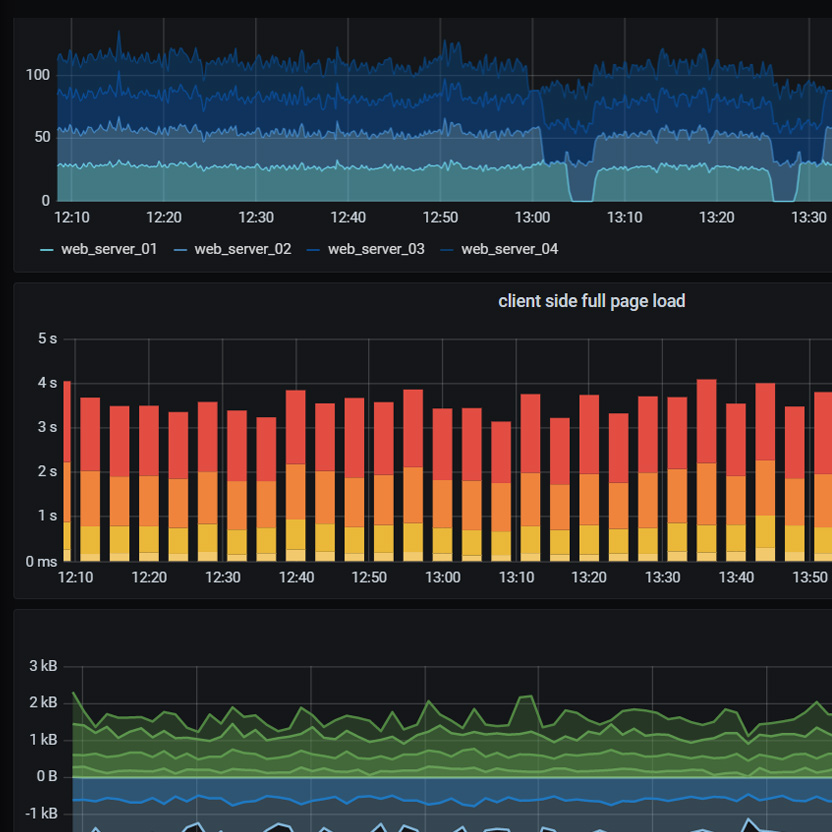This screenshot has width=832, height=832.
Task: Open color picker for web_server_01 legend line
Action: [47, 249]
